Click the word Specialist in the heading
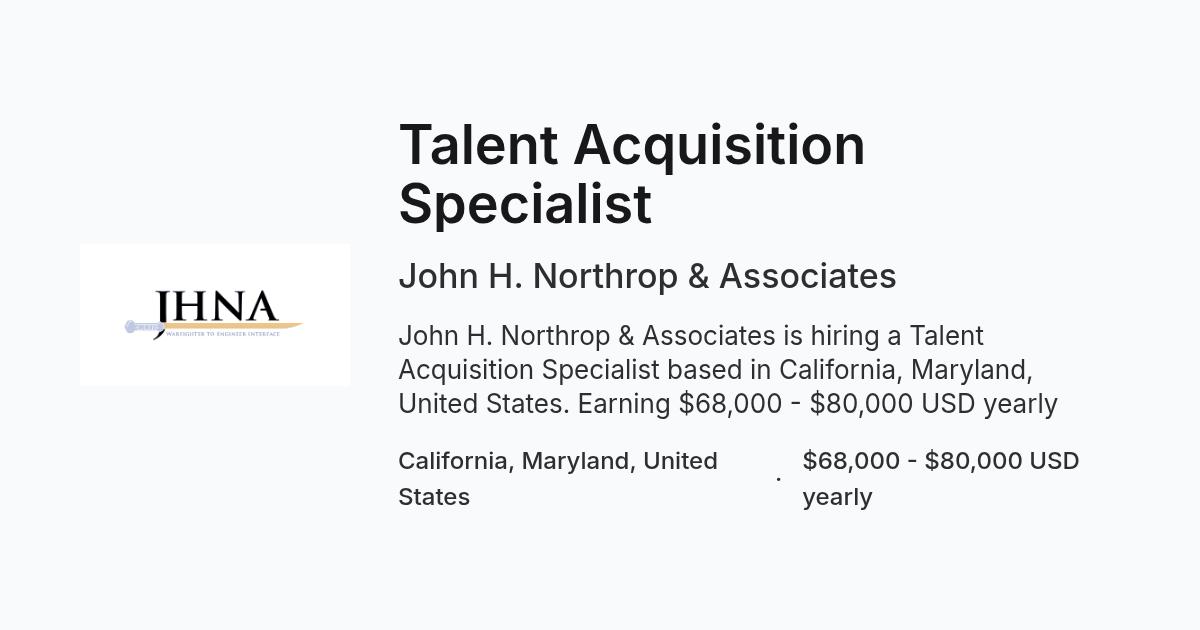Image resolution: width=1200 pixels, height=630 pixels. pos(525,203)
